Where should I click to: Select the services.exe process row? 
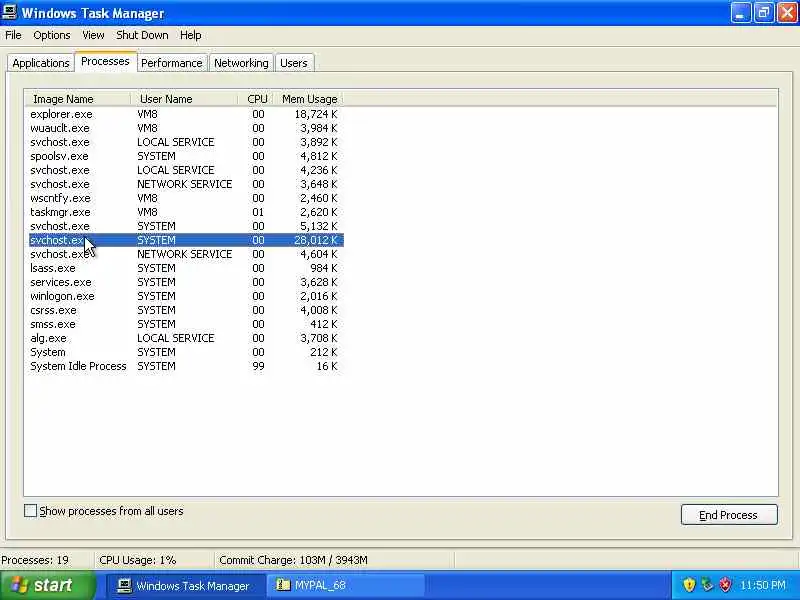186,282
